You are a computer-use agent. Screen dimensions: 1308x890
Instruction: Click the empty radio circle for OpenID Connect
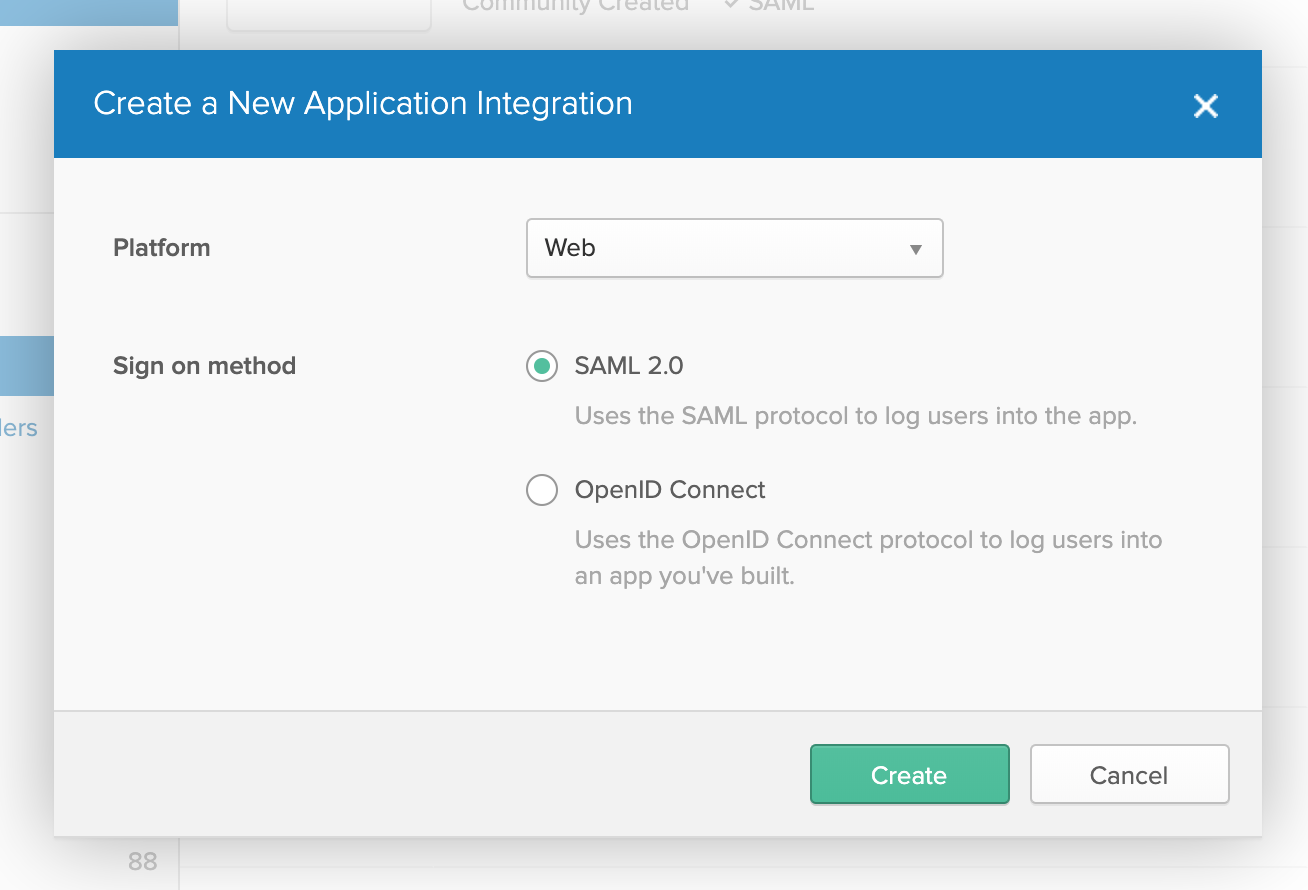[x=541, y=490]
